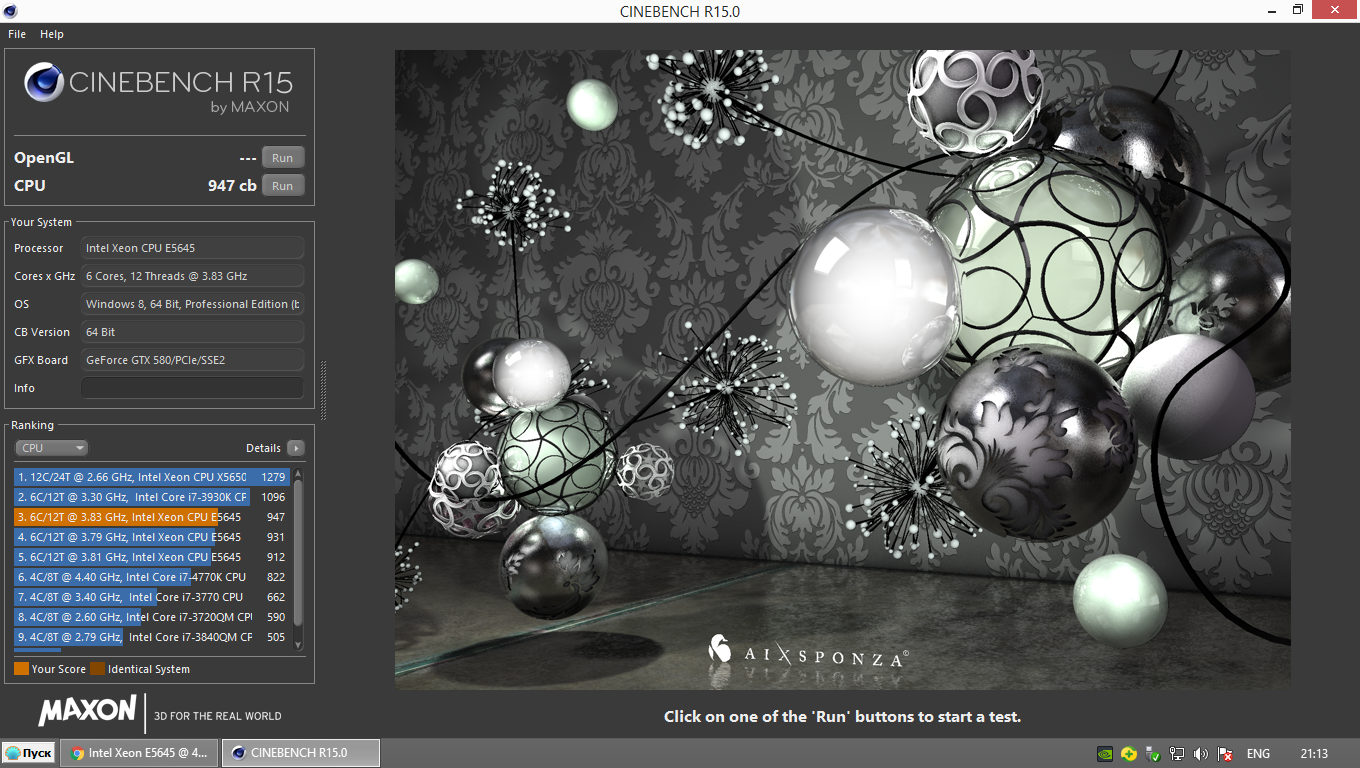Open the volume speaker tray icon
Screen dimensions: 1360x768
[1200, 753]
